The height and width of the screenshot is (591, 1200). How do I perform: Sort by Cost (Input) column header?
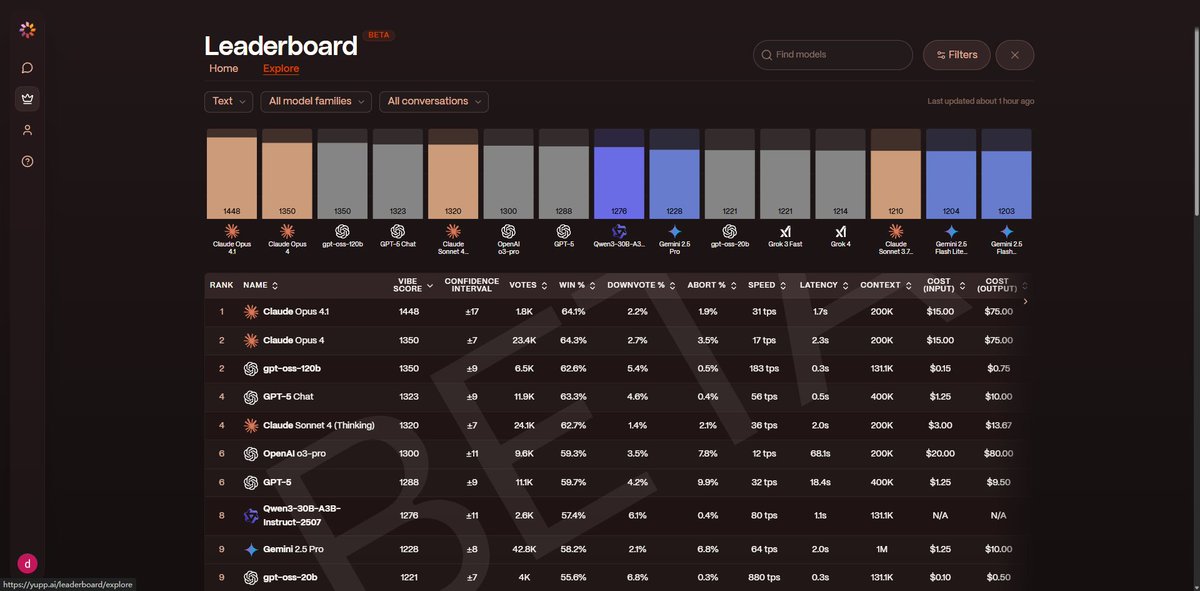tap(945, 285)
